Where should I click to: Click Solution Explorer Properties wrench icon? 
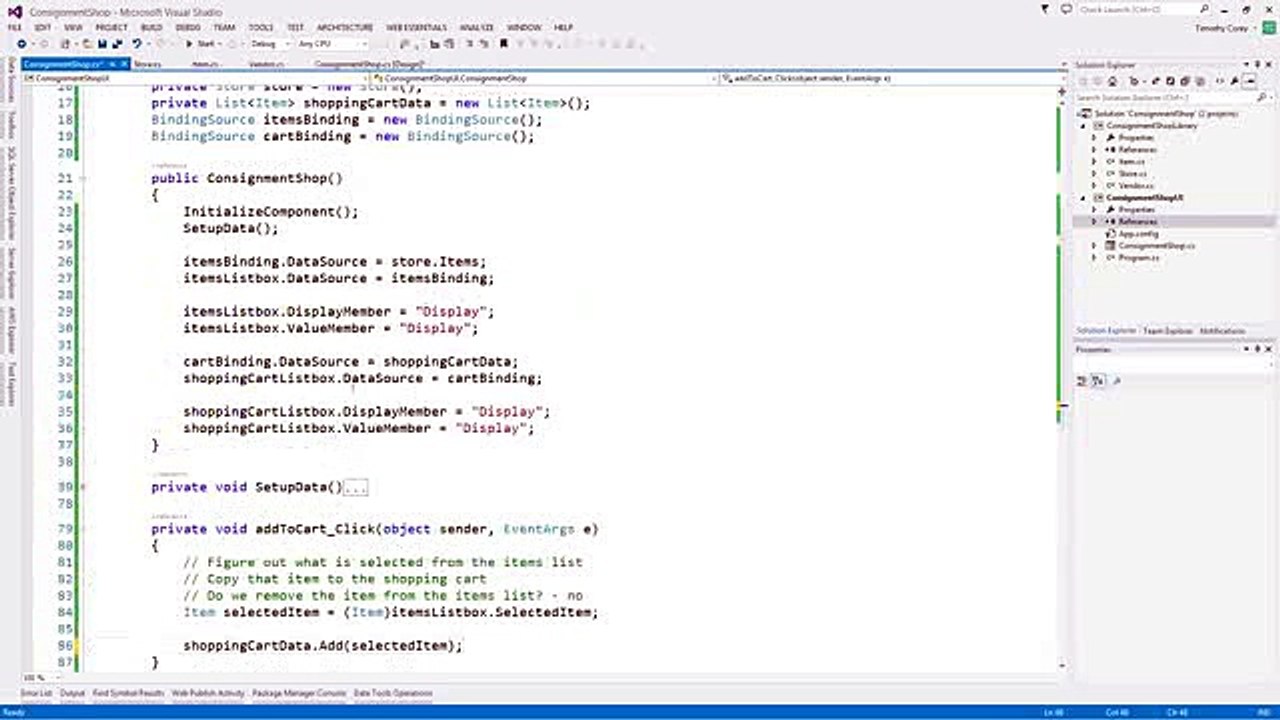(1236, 81)
